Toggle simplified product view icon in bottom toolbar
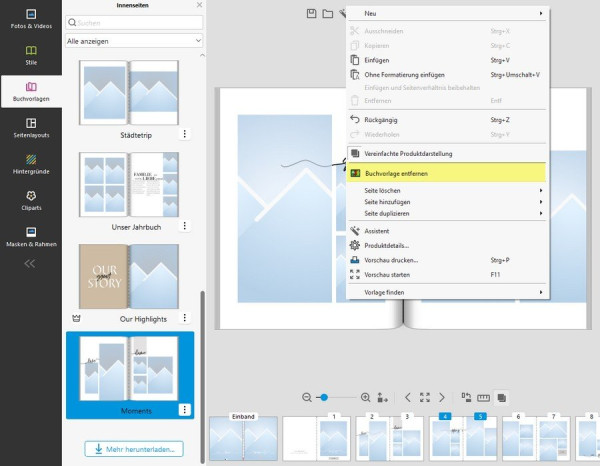The width and height of the screenshot is (600, 466). (501, 398)
